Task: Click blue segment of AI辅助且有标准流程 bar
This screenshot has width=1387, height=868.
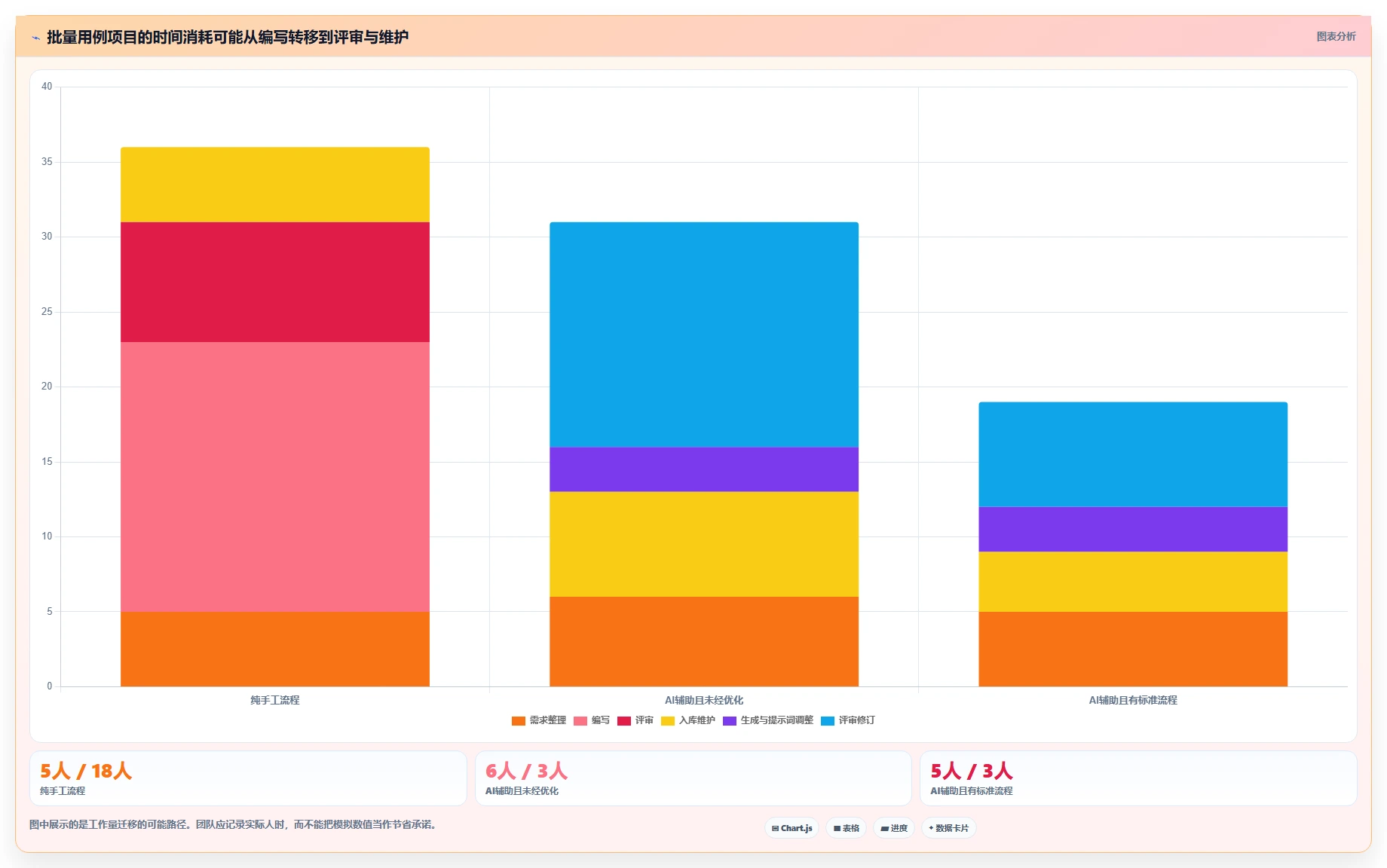Action: click(1133, 454)
